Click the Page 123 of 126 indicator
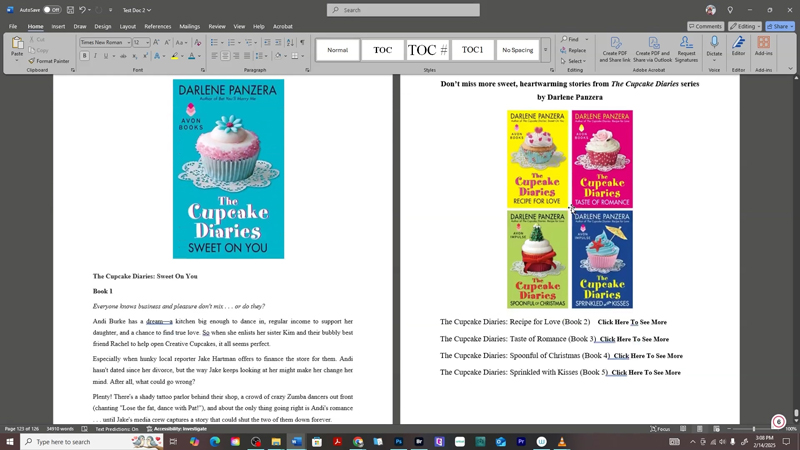Viewport: 800px width, 450px height. coord(21,429)
